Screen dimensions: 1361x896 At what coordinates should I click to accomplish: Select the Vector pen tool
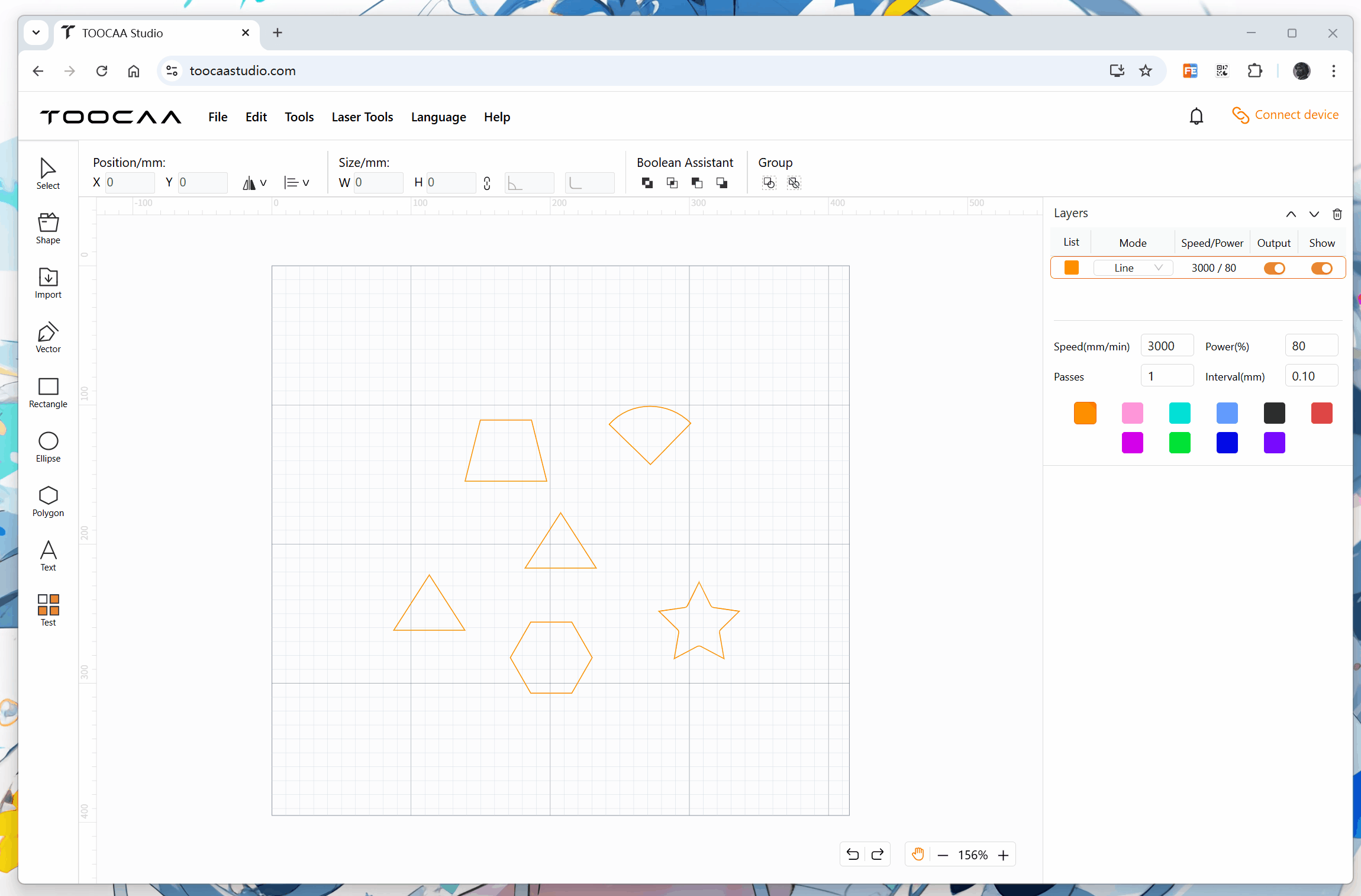point(48,337)
